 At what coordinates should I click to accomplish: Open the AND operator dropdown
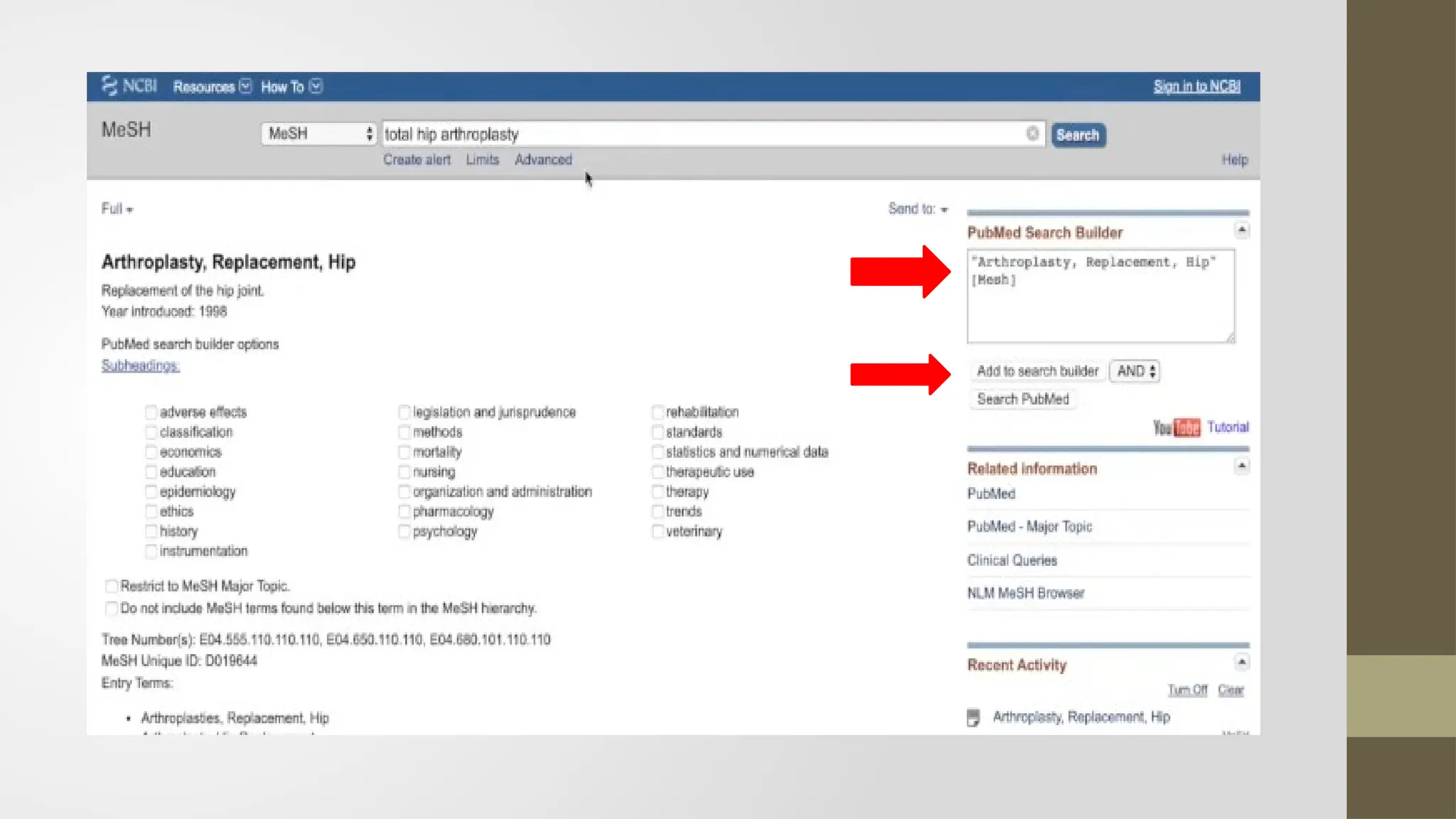point(1135,371)
